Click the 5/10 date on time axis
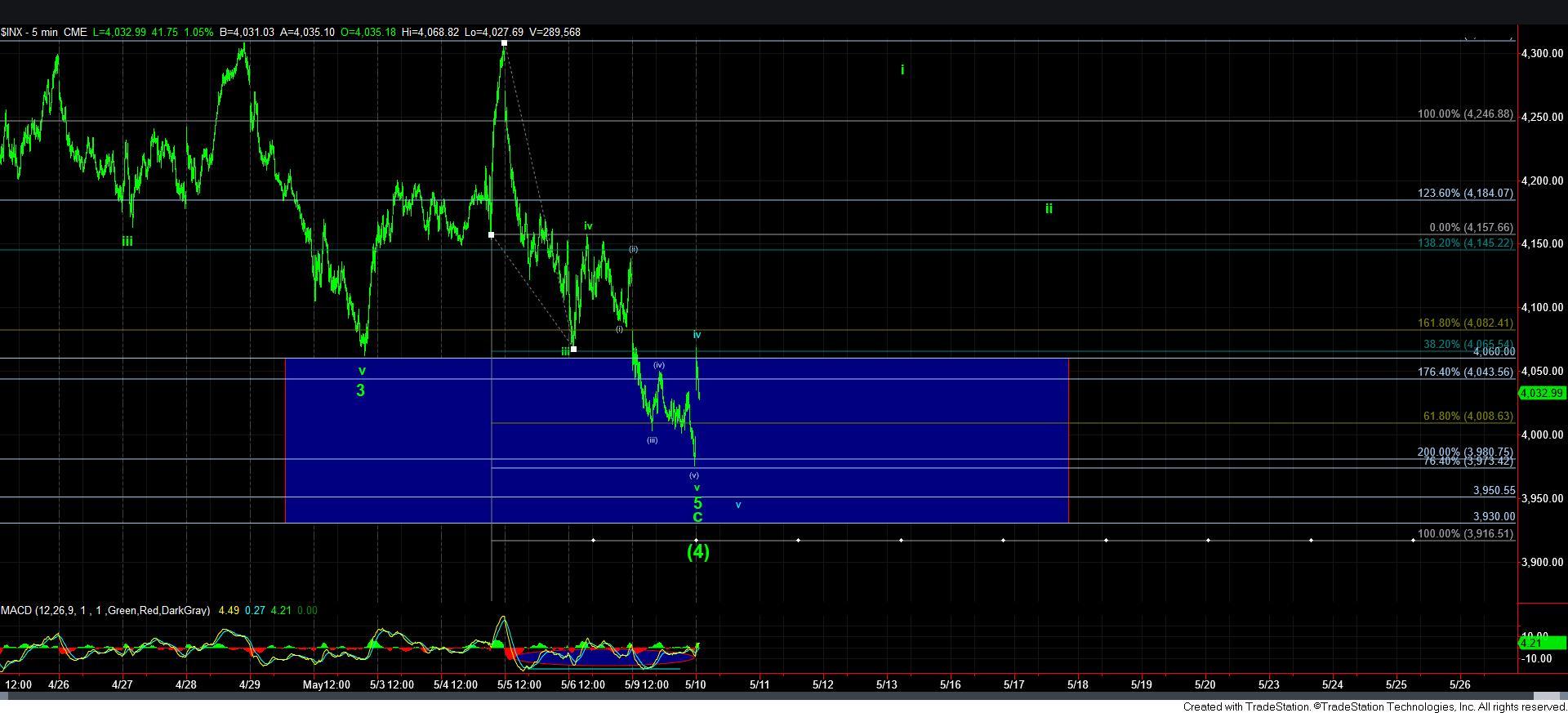This screenshot has width=1568, height=713. pos(695,685)
